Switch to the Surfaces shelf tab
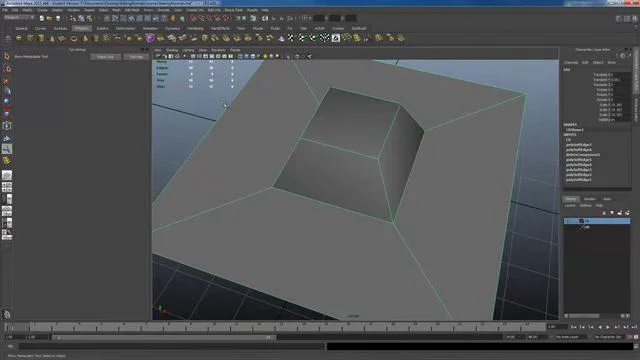640x360 pixels. (60, 29)
